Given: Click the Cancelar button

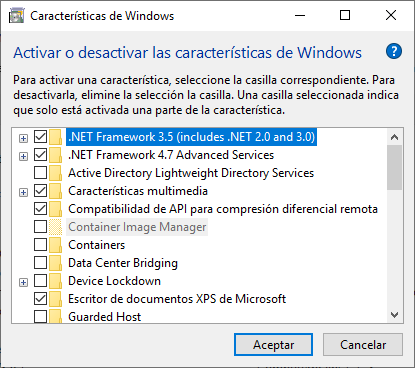Looking at the screenshot, I should coord(363,345).
